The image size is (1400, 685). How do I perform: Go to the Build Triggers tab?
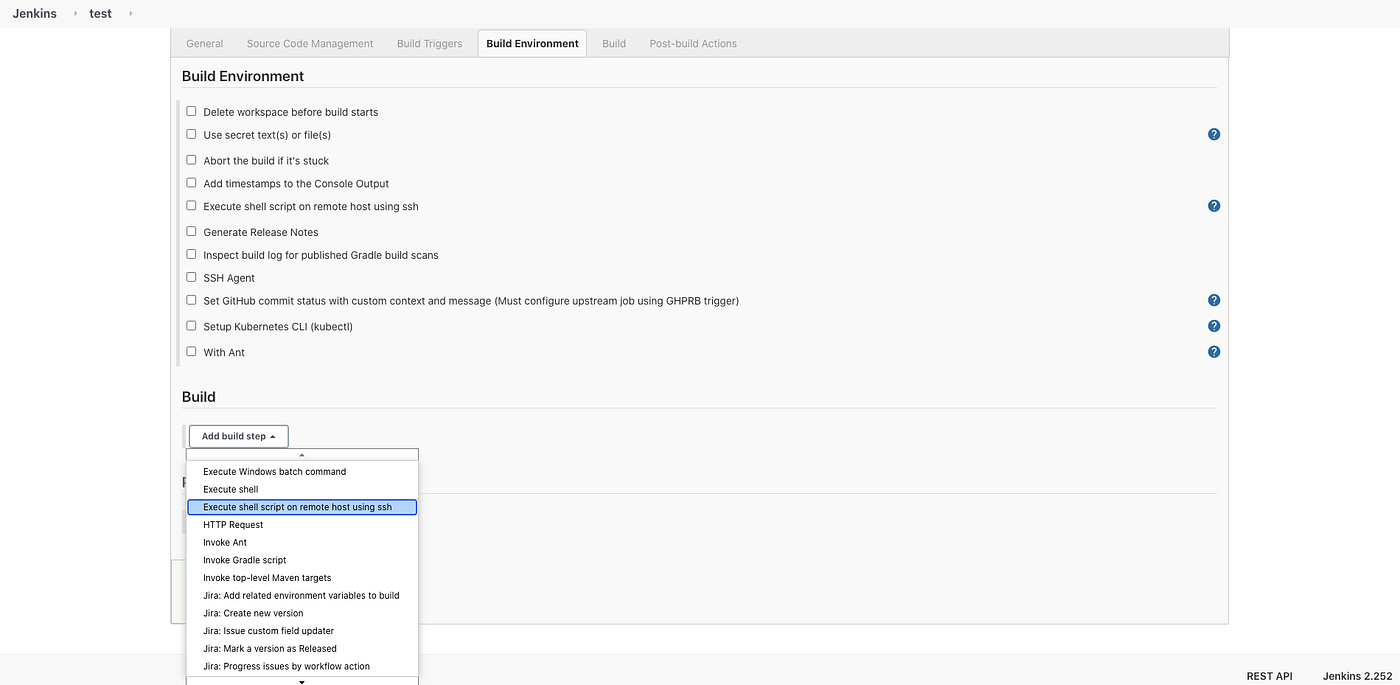pyautogui.click(x=429, y=43)
